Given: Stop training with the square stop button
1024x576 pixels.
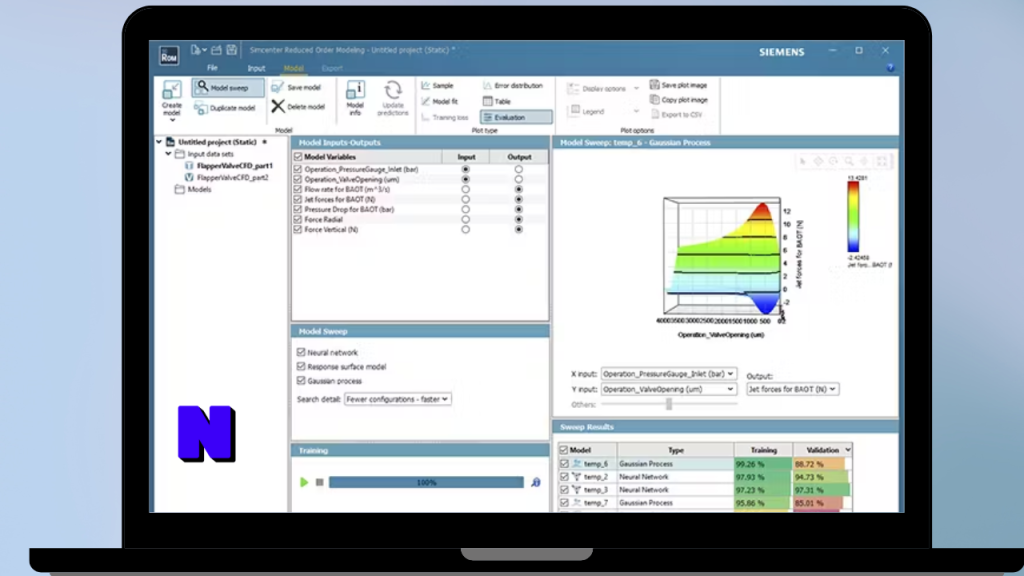Looking at the screenshot, I should point(319,483).
